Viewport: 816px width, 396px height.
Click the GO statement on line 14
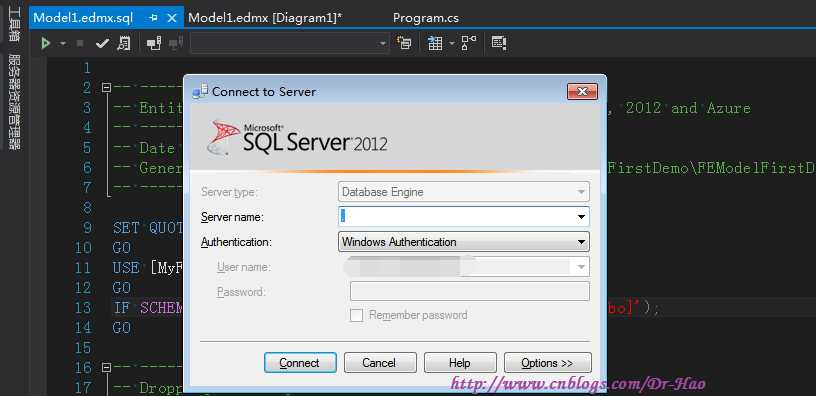point(122,328)
